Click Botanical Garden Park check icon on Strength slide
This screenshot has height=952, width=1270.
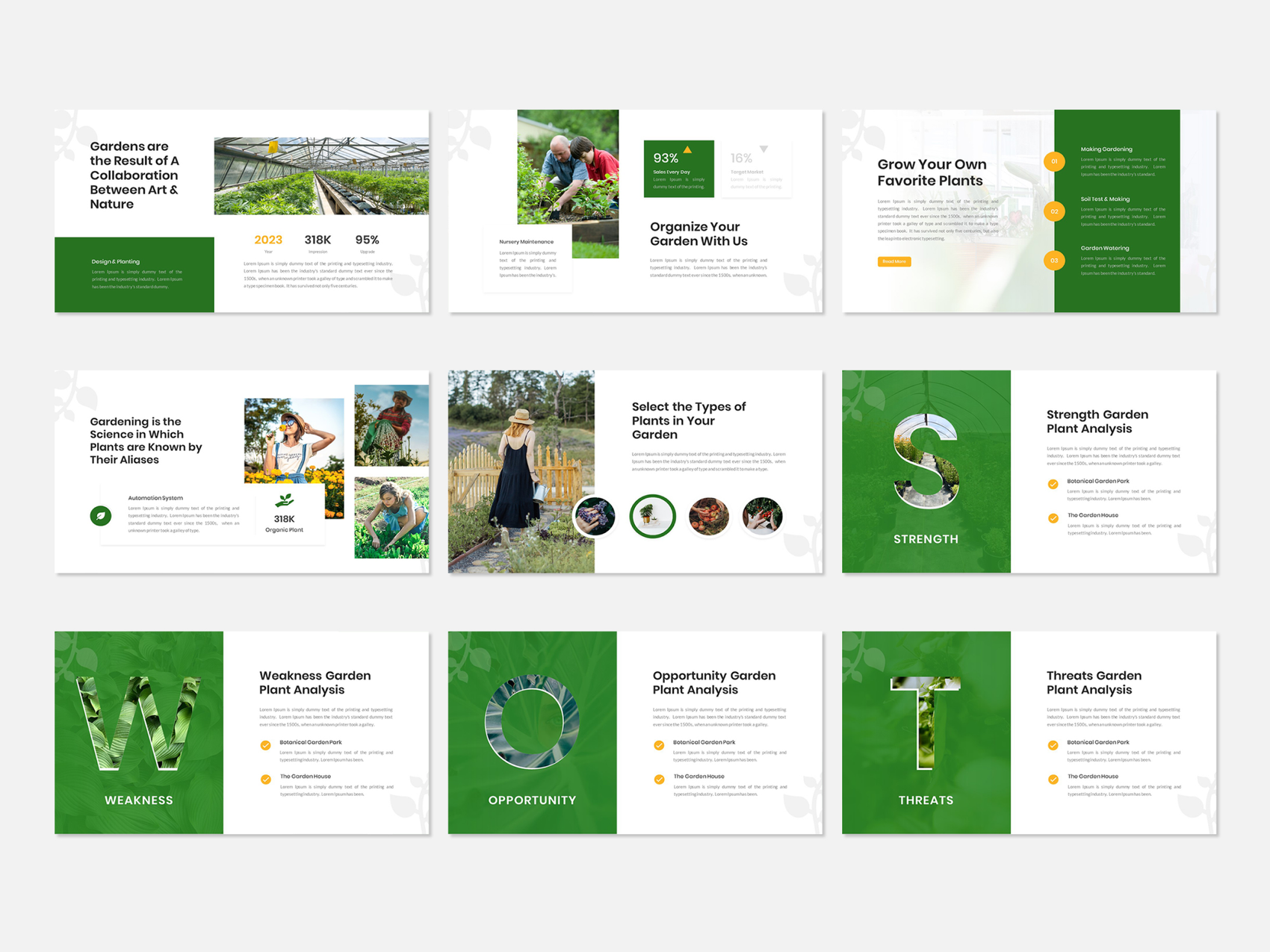[x=1053, y=484]
